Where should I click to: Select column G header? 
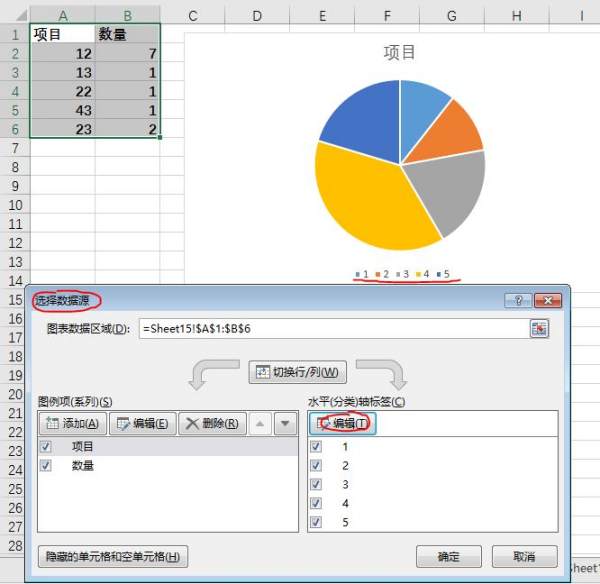[x=452, y=15]
